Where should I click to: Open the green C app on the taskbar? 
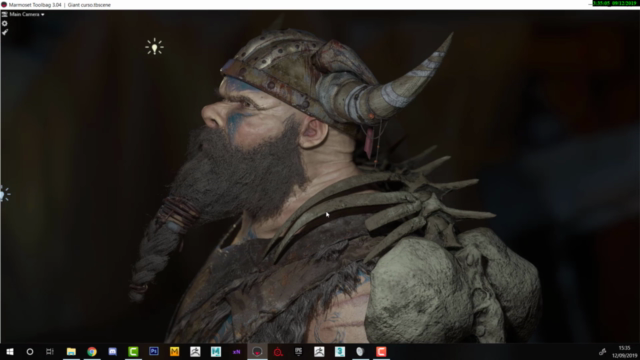coord(133,351)
